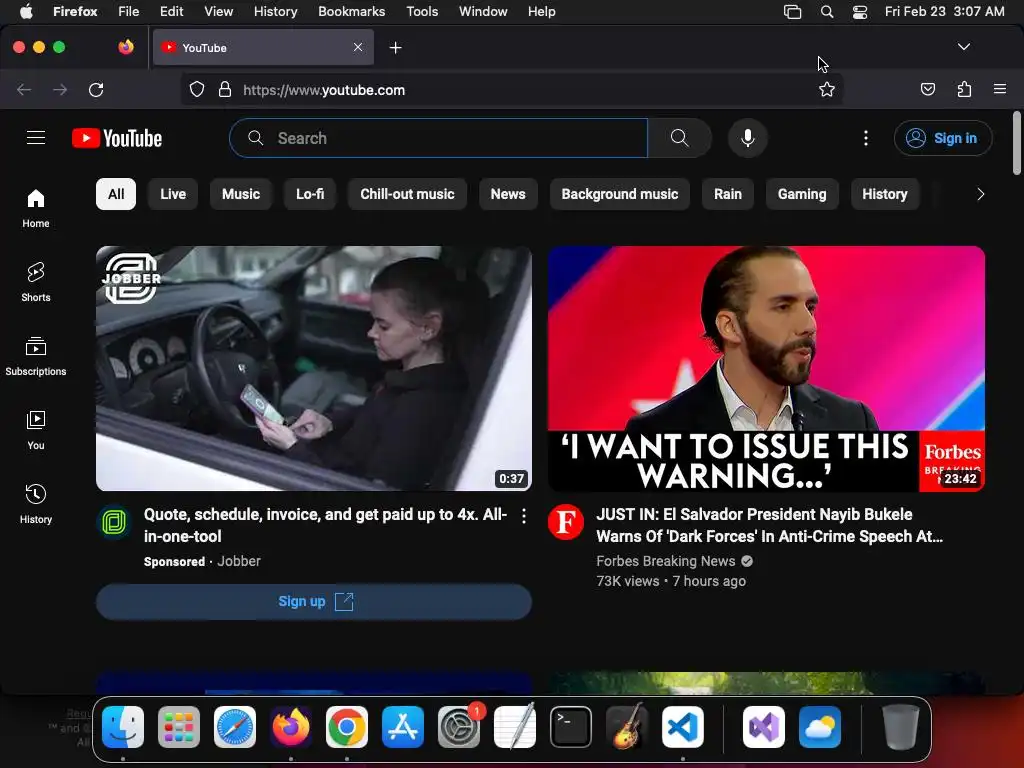Filter by Lo-fi chip

tap(310, 194)
